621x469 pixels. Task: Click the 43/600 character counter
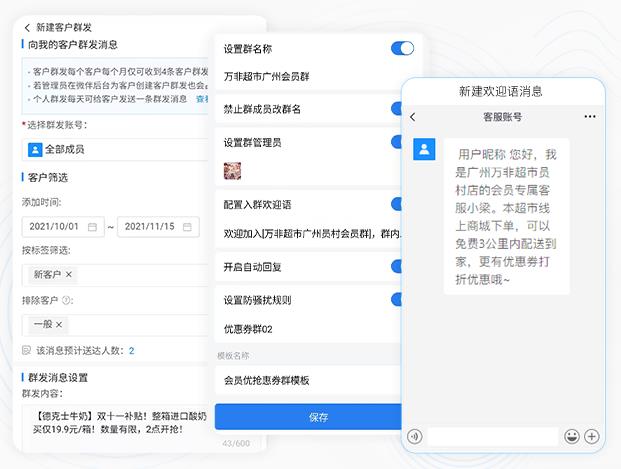tap(236, 443)
